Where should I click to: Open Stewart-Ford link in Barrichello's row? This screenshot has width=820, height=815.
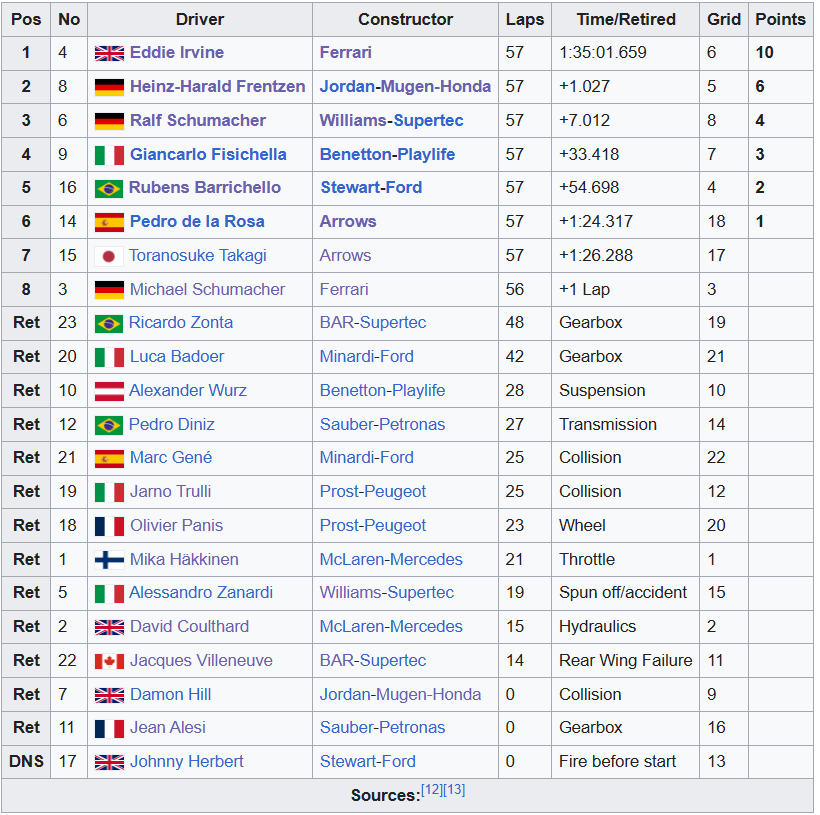click(371, 187)
